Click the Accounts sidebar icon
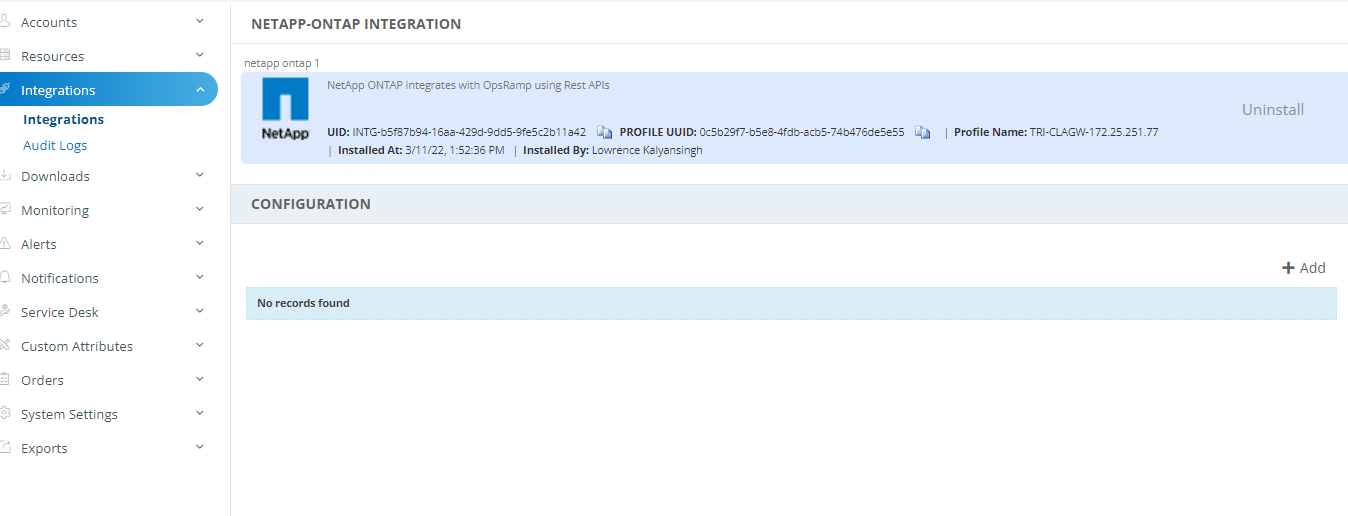The width and height of the screenshot is (1348, 516). [5, 22]
